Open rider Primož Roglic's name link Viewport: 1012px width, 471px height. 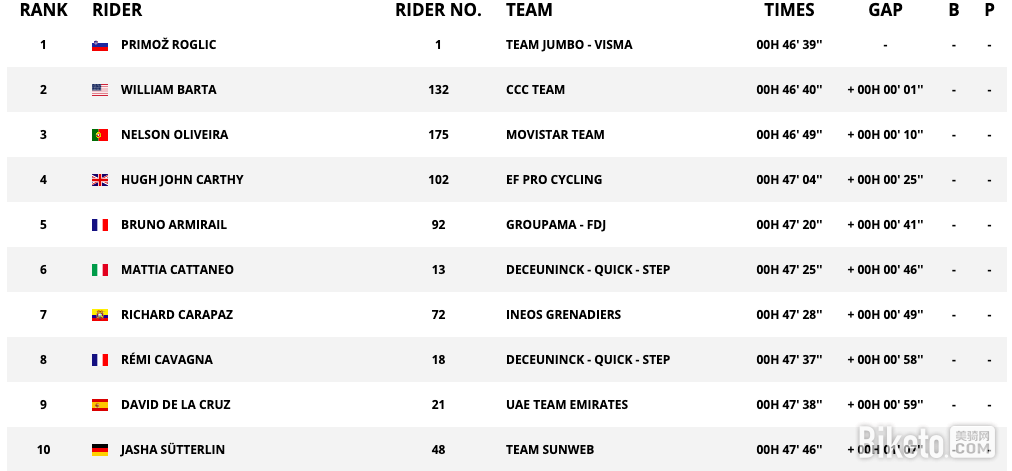[168, 45]
